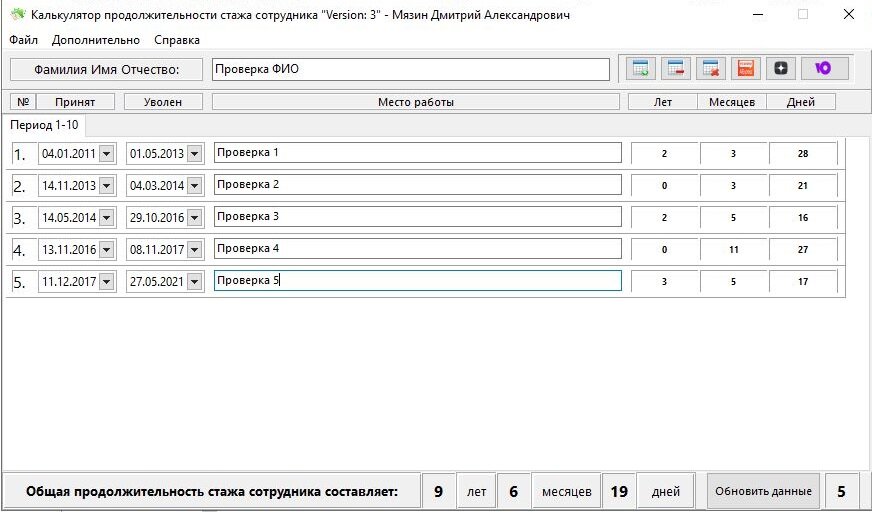The width and height of the screenshot is (872, 512).
Task: Click the calendar icon with red cross
Action: pos(710,69)
